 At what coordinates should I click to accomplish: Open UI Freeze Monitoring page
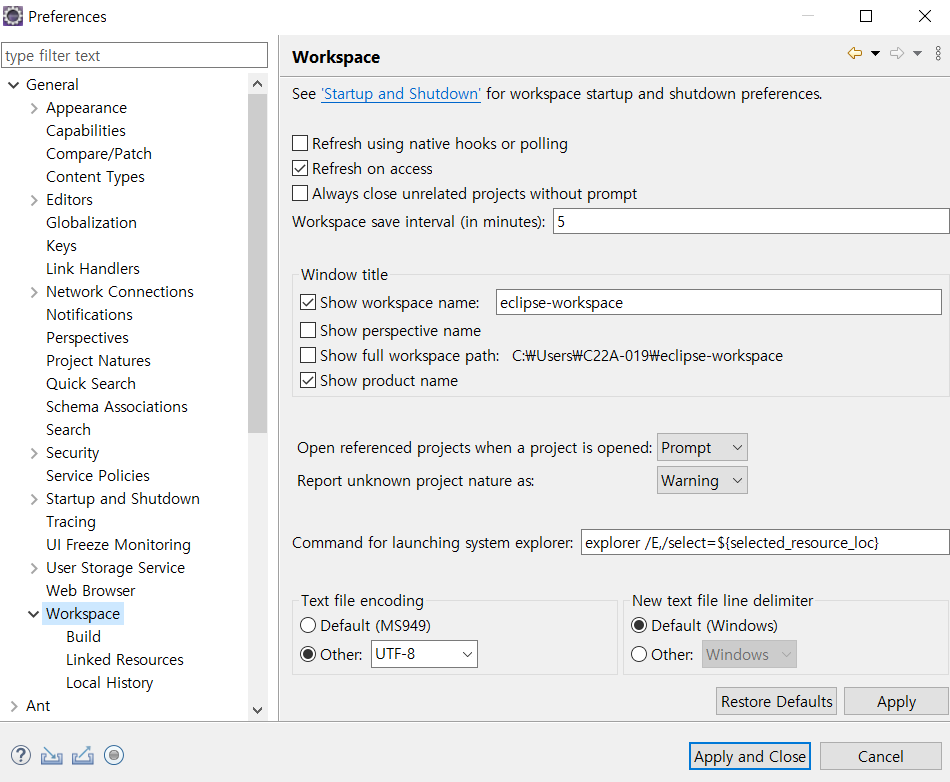pyautogui.click(x=119, y=545)
